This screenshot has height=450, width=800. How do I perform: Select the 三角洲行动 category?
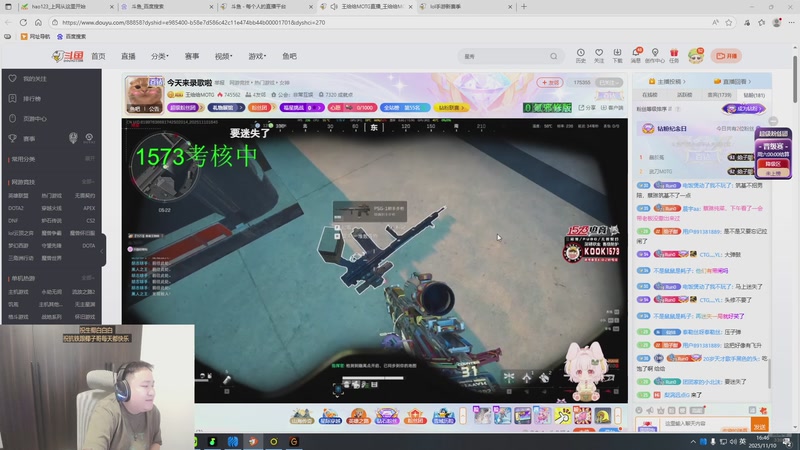pos(21,258)
